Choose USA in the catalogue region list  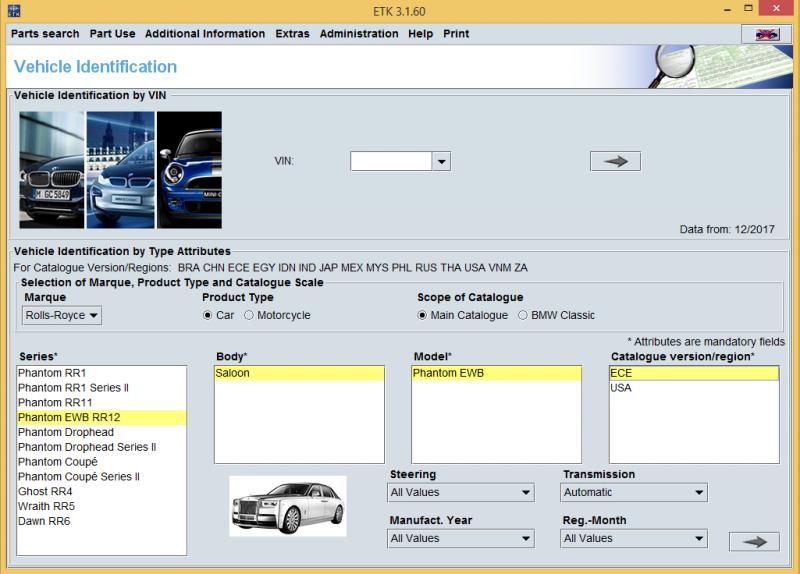pos(621,388)
